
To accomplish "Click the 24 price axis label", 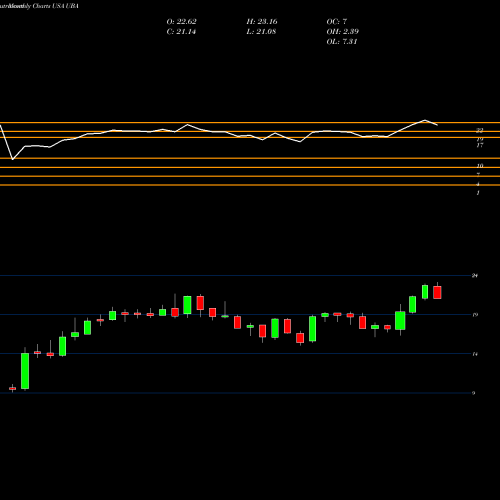I will [475, 275].
